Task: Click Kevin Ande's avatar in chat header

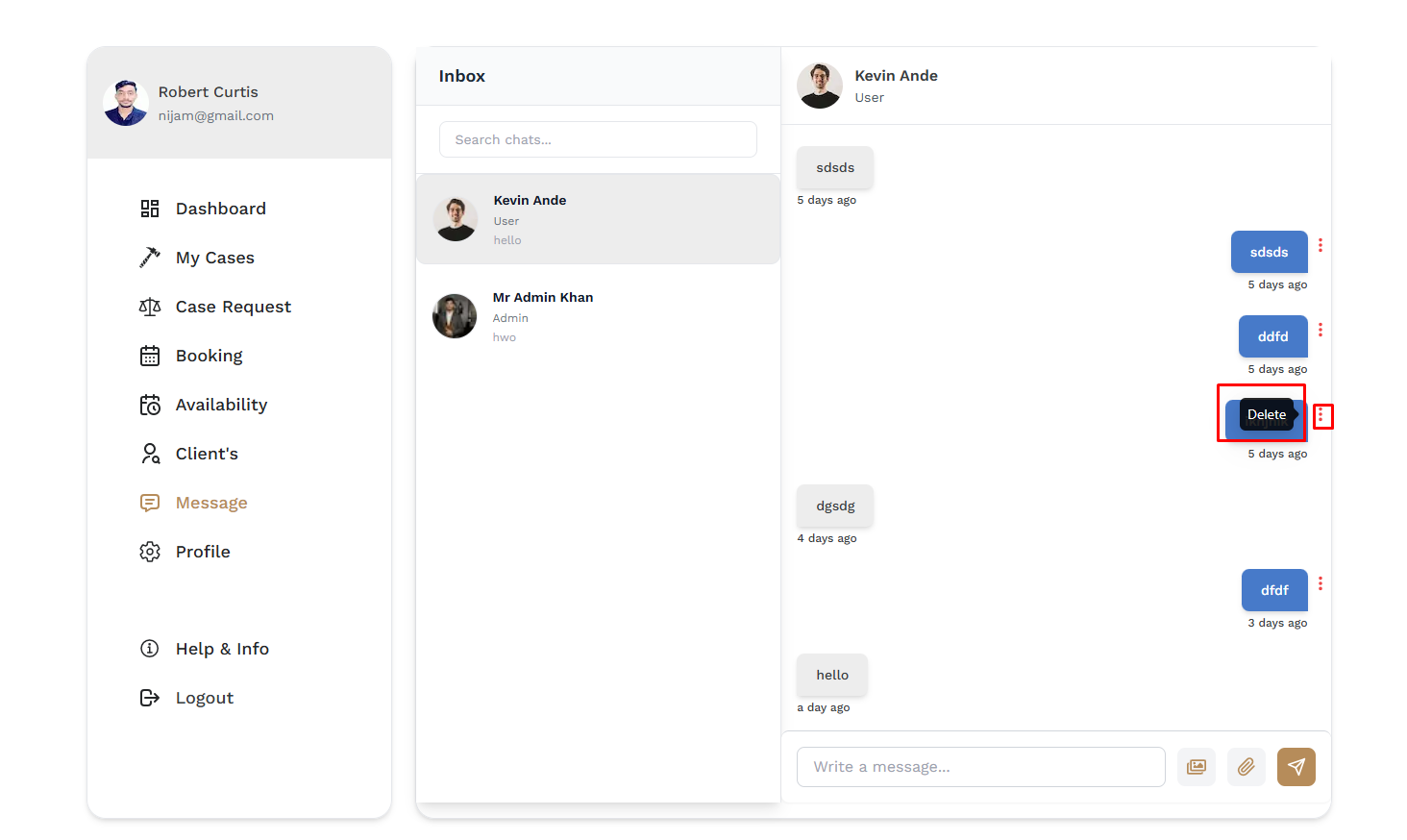Action: [x=820, y=86]
